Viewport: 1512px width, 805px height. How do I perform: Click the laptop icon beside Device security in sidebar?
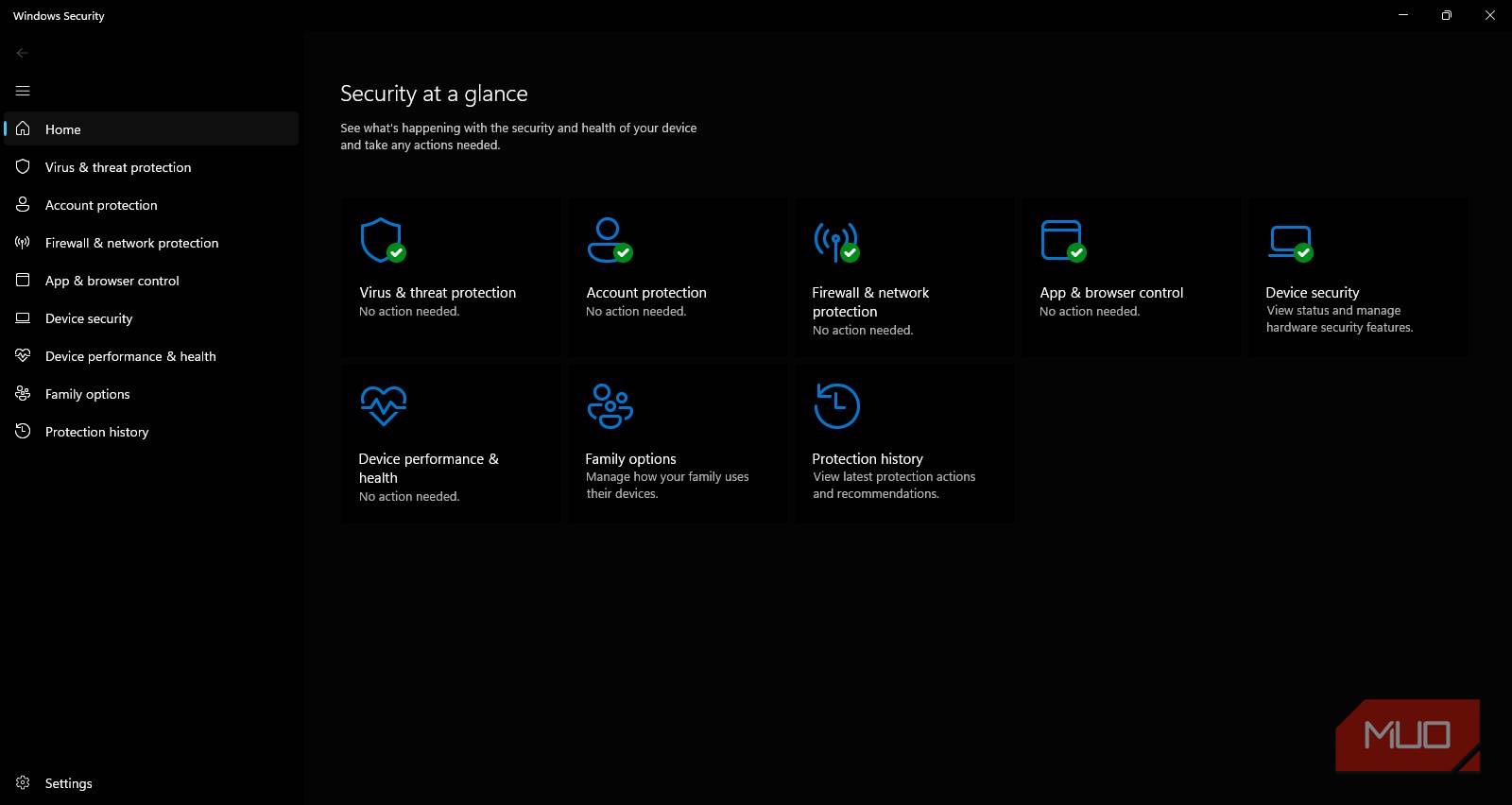pos(23,317)
